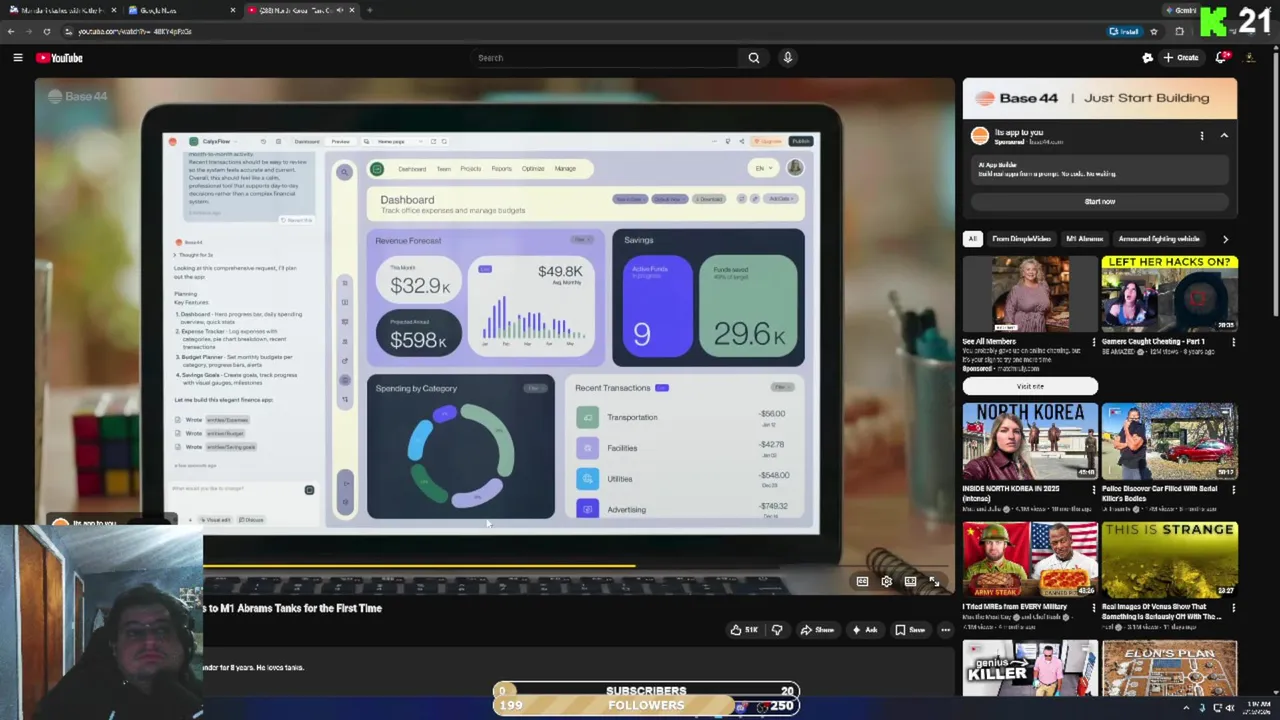Open Gamers Caught Cheating Part 1 video
The image size is (1280, 720).
point(1169,294)
